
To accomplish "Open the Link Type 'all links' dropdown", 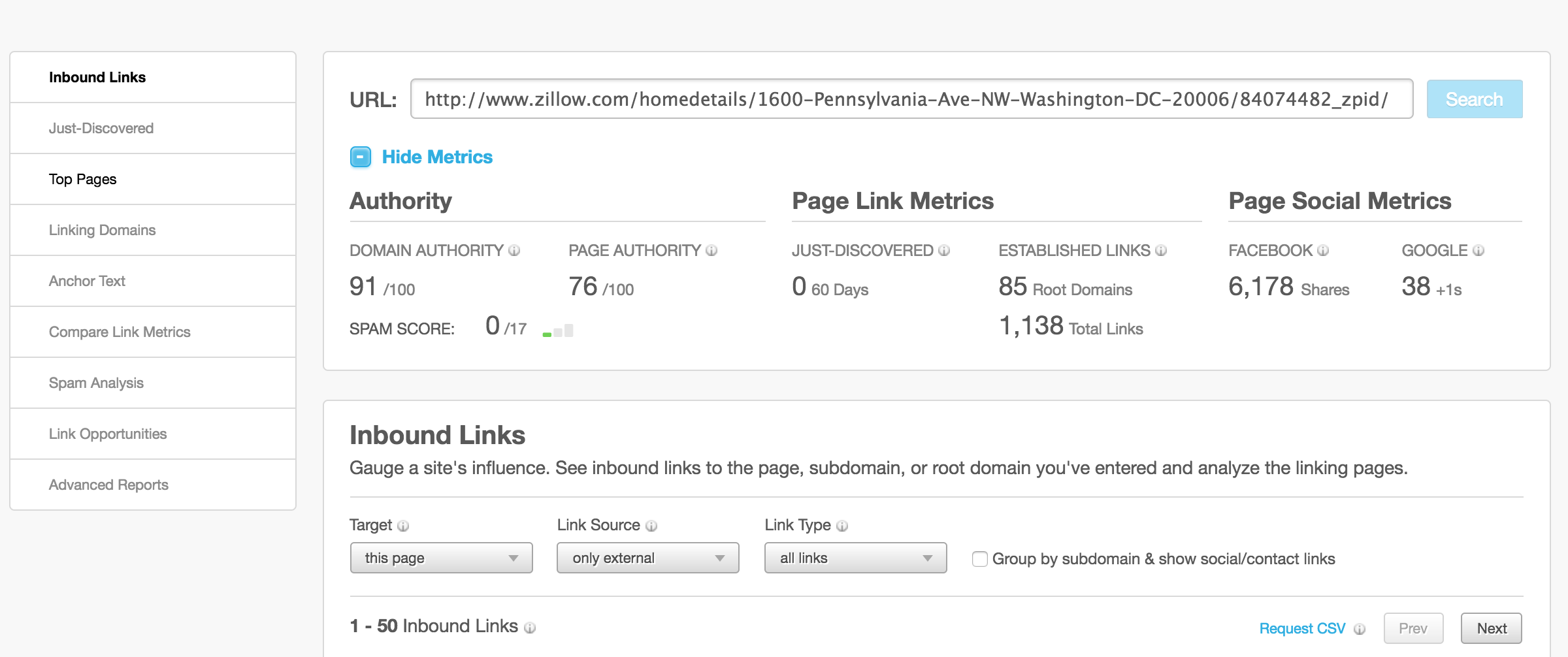I will point(856,558).
